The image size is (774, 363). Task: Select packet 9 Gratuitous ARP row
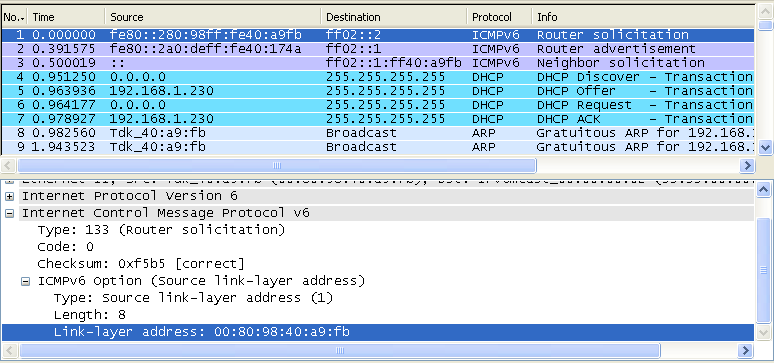378,147
